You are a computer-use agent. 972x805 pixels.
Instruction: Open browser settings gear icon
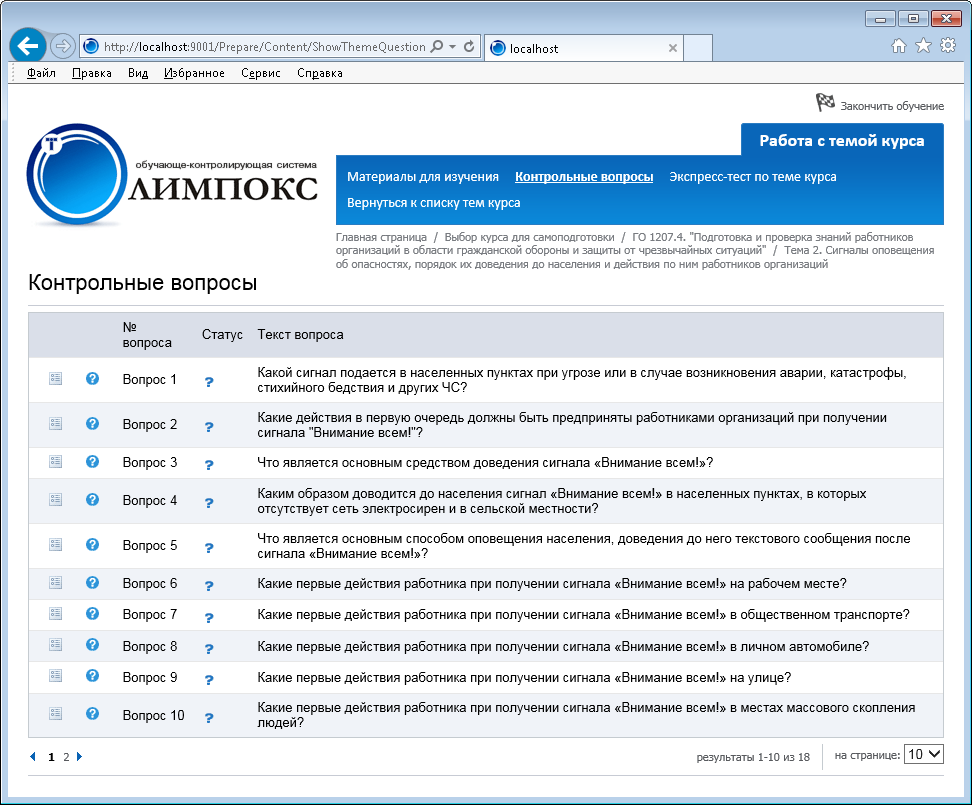point(948,46)
